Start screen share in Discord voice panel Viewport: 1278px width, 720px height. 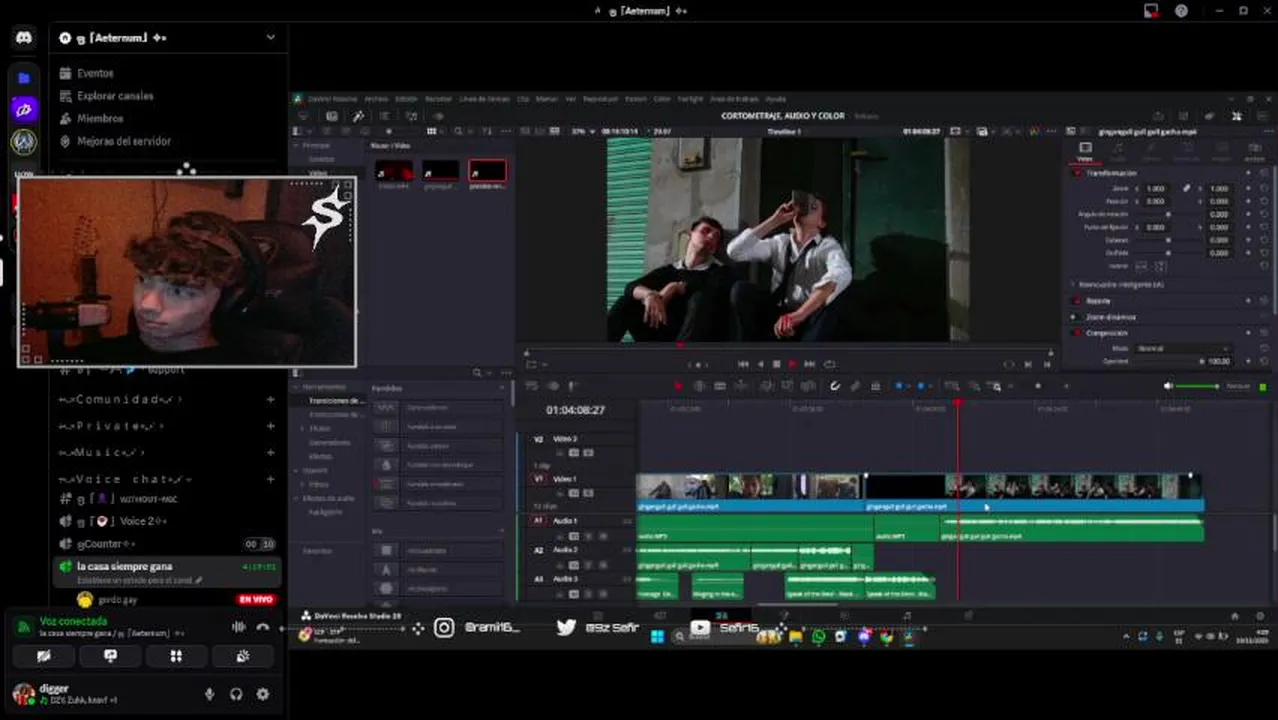click(110, 656)
